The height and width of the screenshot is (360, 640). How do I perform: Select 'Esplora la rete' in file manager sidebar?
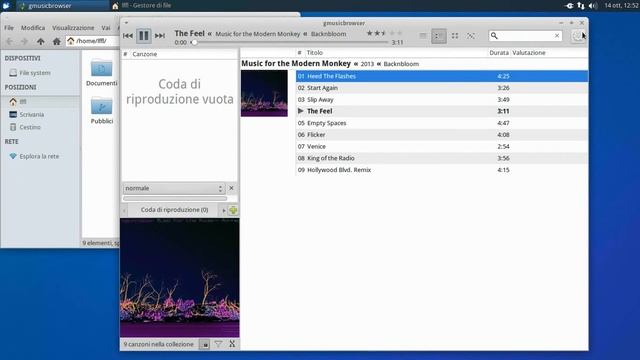point(39,156)
